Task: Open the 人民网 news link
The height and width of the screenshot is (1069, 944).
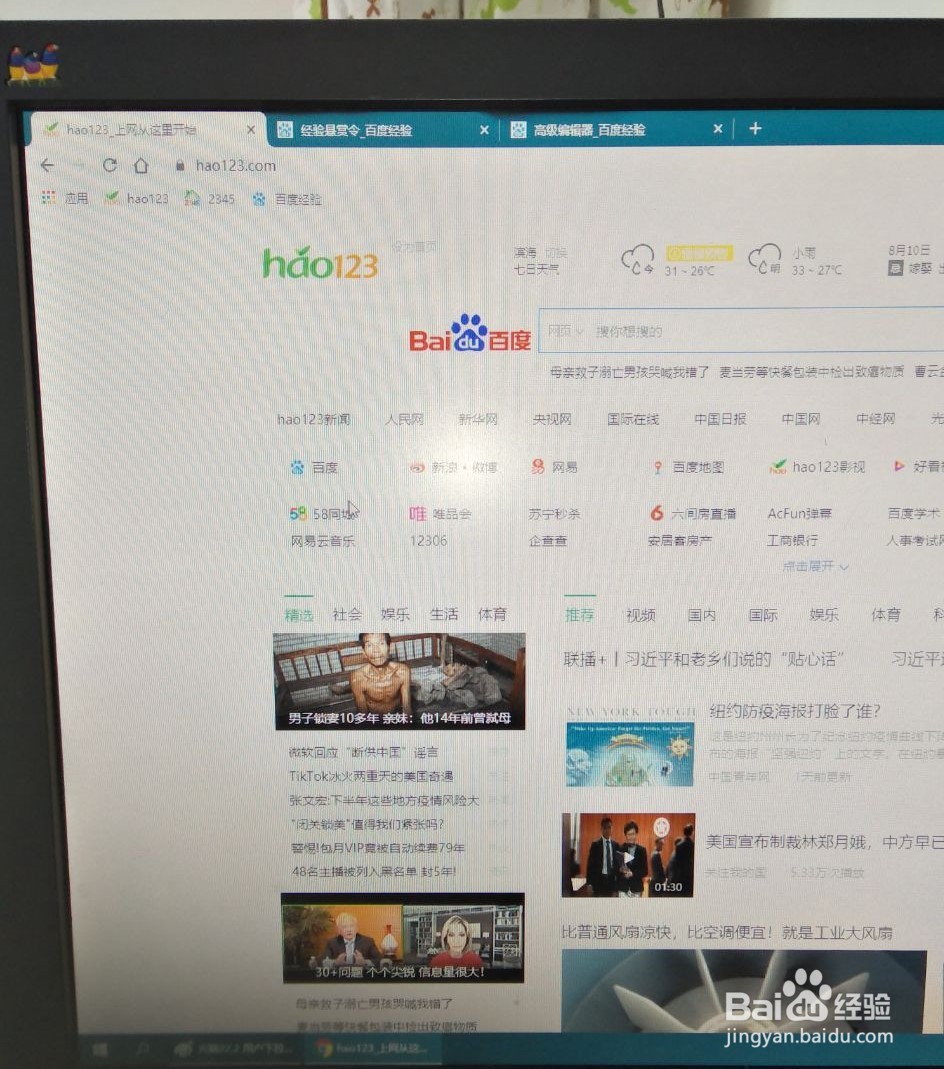Action: [403, 420]
